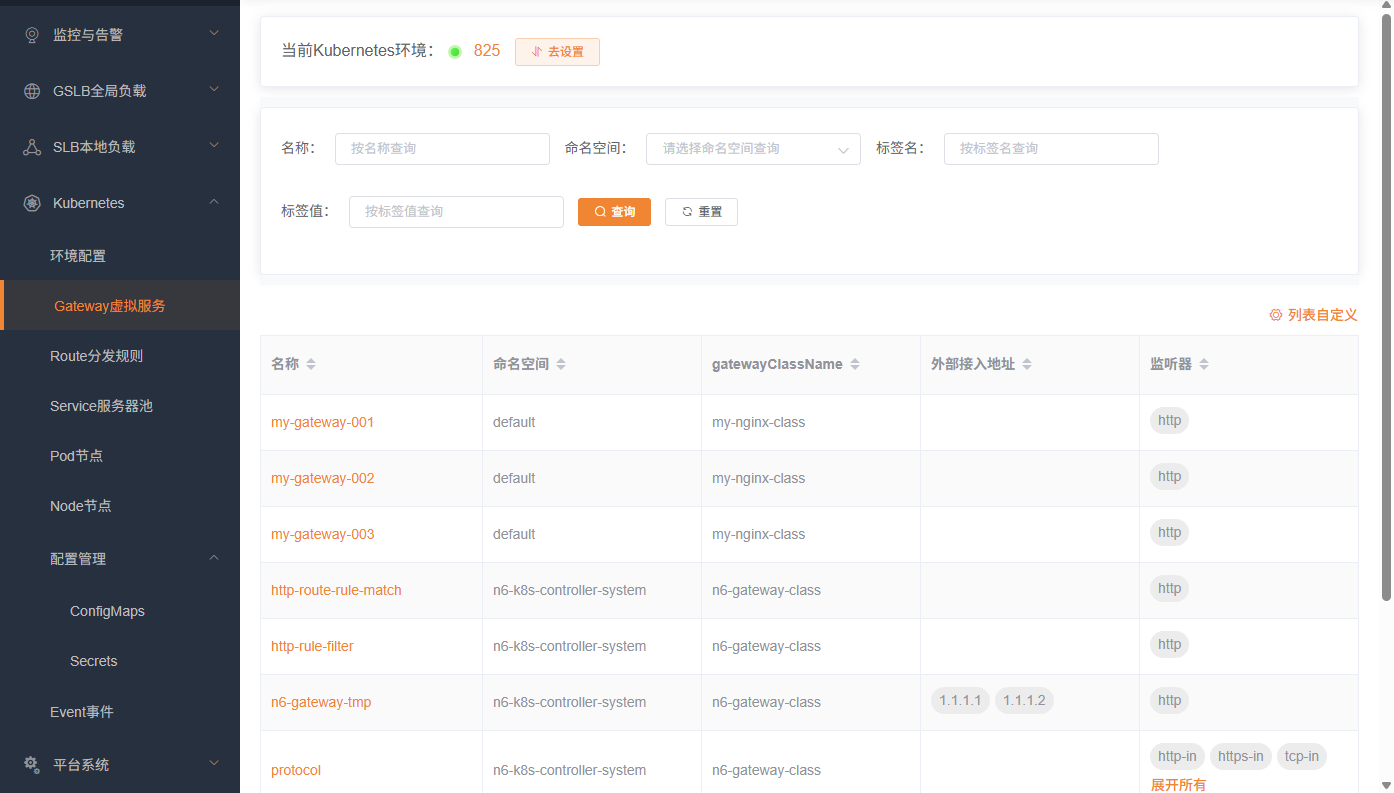1394x793 pixels.
Task: Go to Service服务器池 page
Action: coord(101,406)
